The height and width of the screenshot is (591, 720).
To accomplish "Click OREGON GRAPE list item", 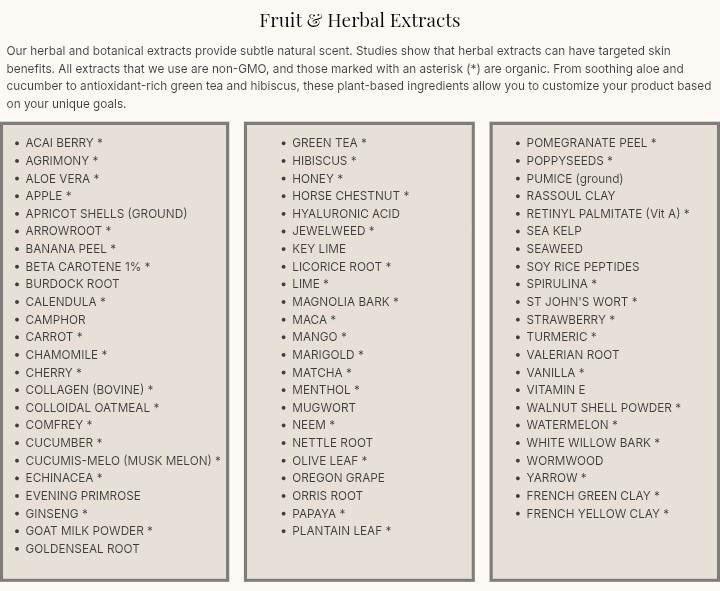I will click(338, 478).
